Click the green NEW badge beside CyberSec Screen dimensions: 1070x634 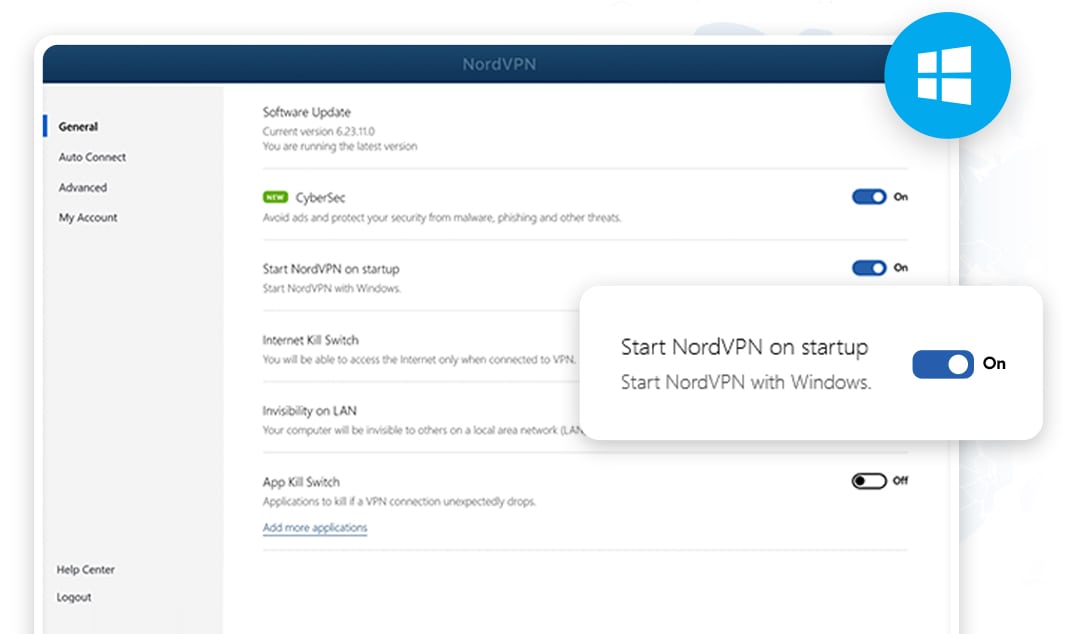(x=275, y=197)
